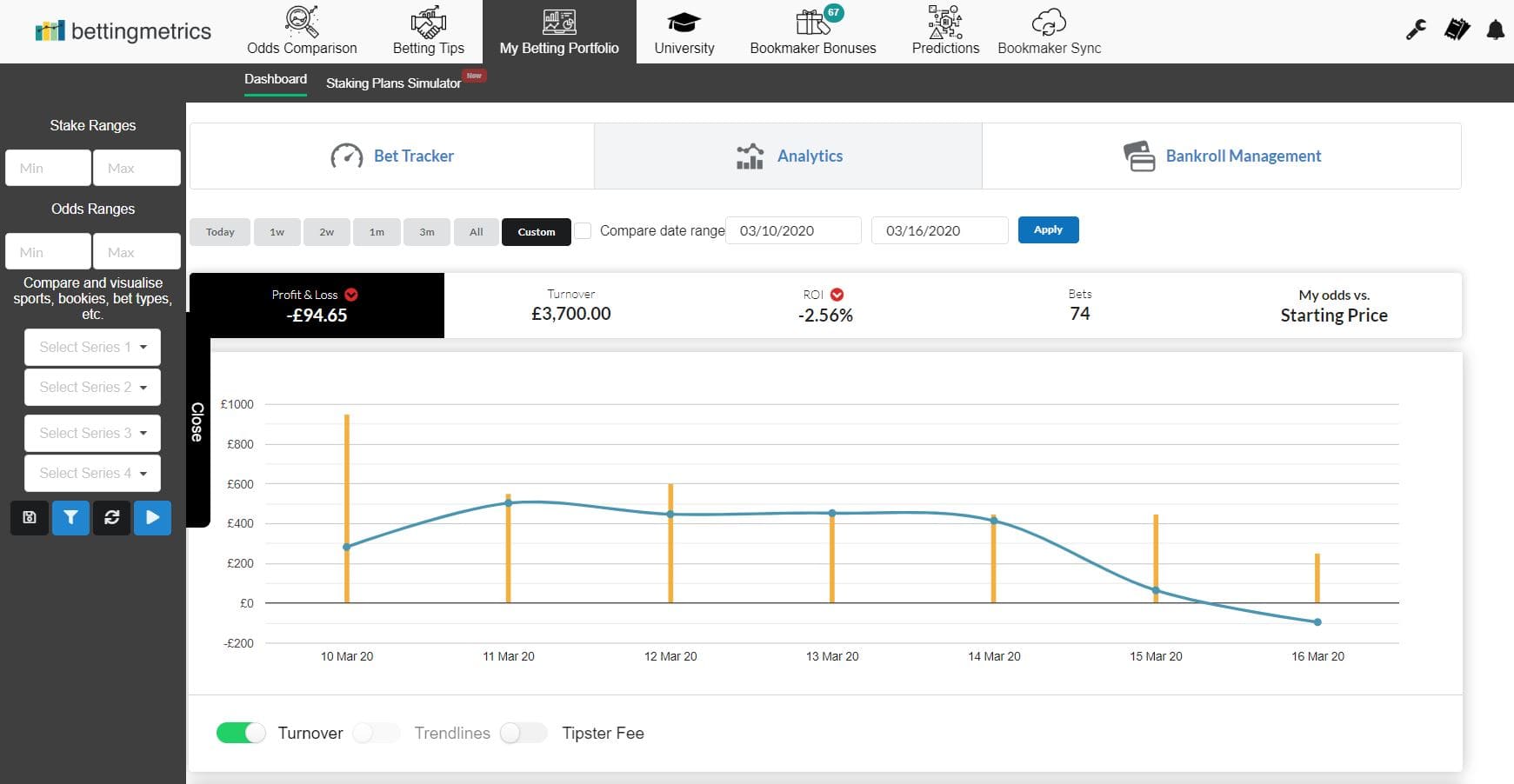Viewport: 1514px width, 784px height.
Task: Click the betting slips ticket icon
Action: click(x=1457, y=30)
